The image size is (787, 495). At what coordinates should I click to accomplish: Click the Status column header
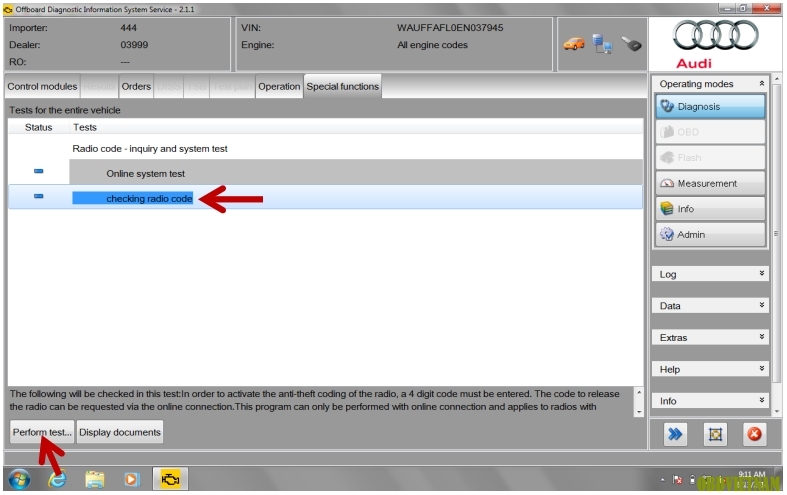pyautogui.click(x=39, y=128)
